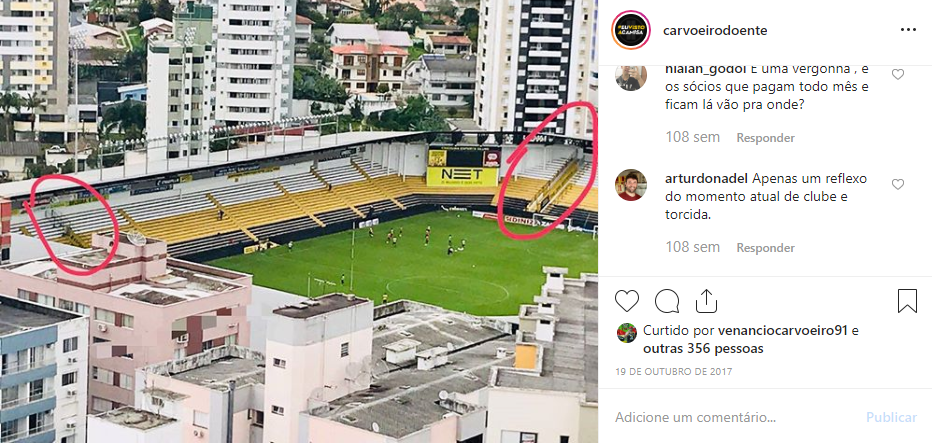The height and width of the screenshot is (443, 932).
Task: Reply to arturdonadel's comment via Responder
Action: point(766,248)
